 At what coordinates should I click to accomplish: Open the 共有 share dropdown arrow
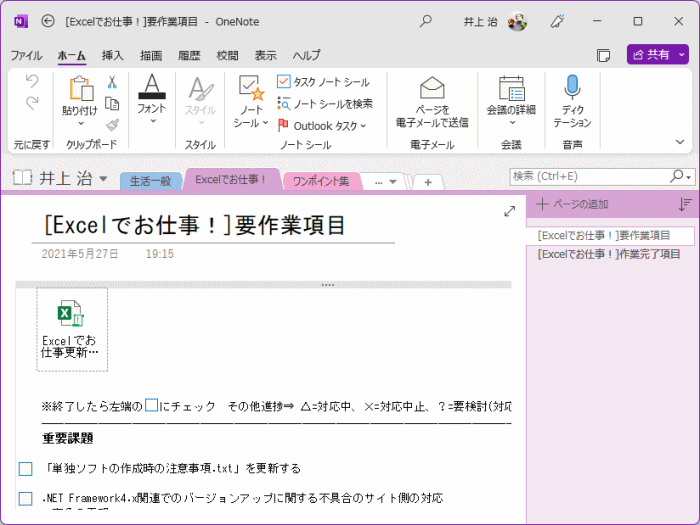point(681,54)
